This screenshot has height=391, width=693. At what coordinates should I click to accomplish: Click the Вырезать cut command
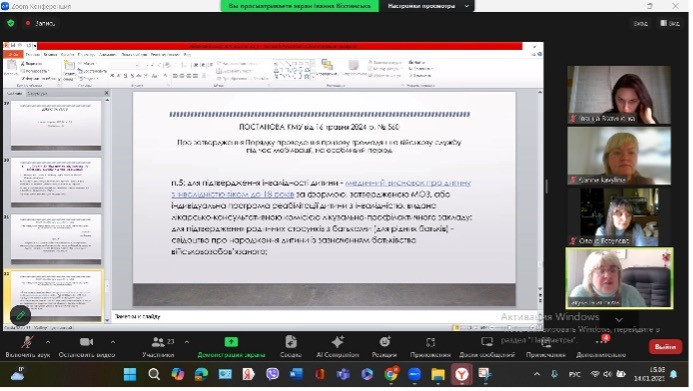(x=31, y=64)
